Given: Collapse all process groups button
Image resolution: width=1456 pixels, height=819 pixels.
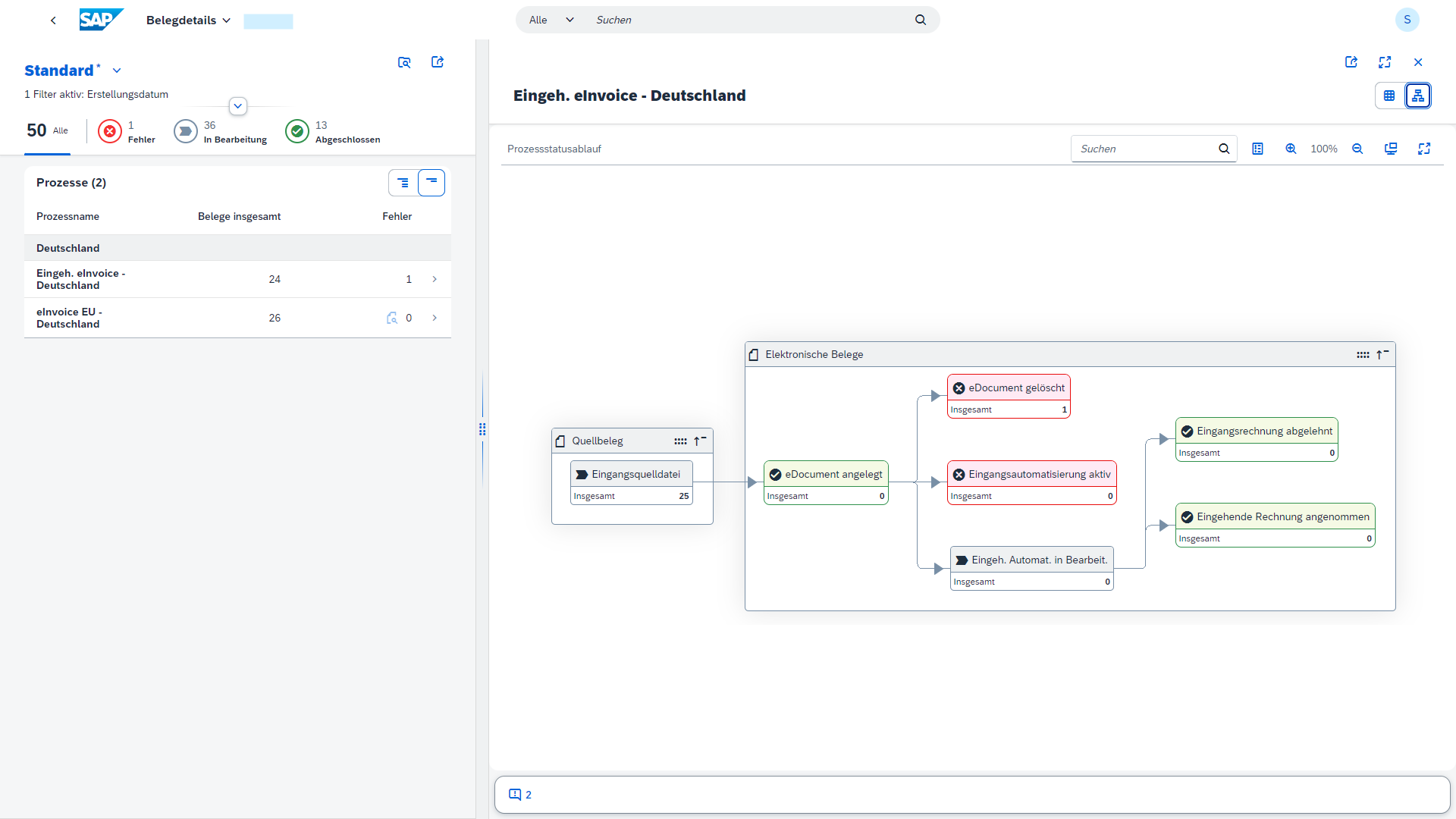Looking at the screenshot, I should (431, 183).
